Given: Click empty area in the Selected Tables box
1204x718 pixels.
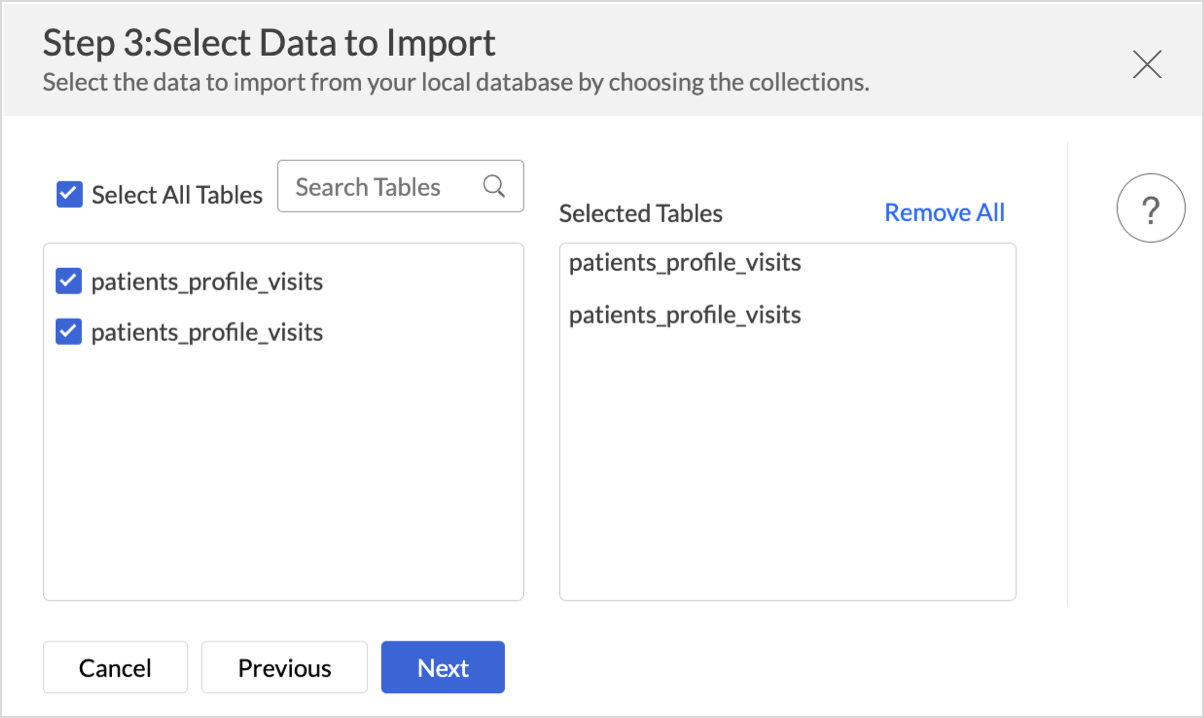Looking at the screenshot, I should click(787, 470).
